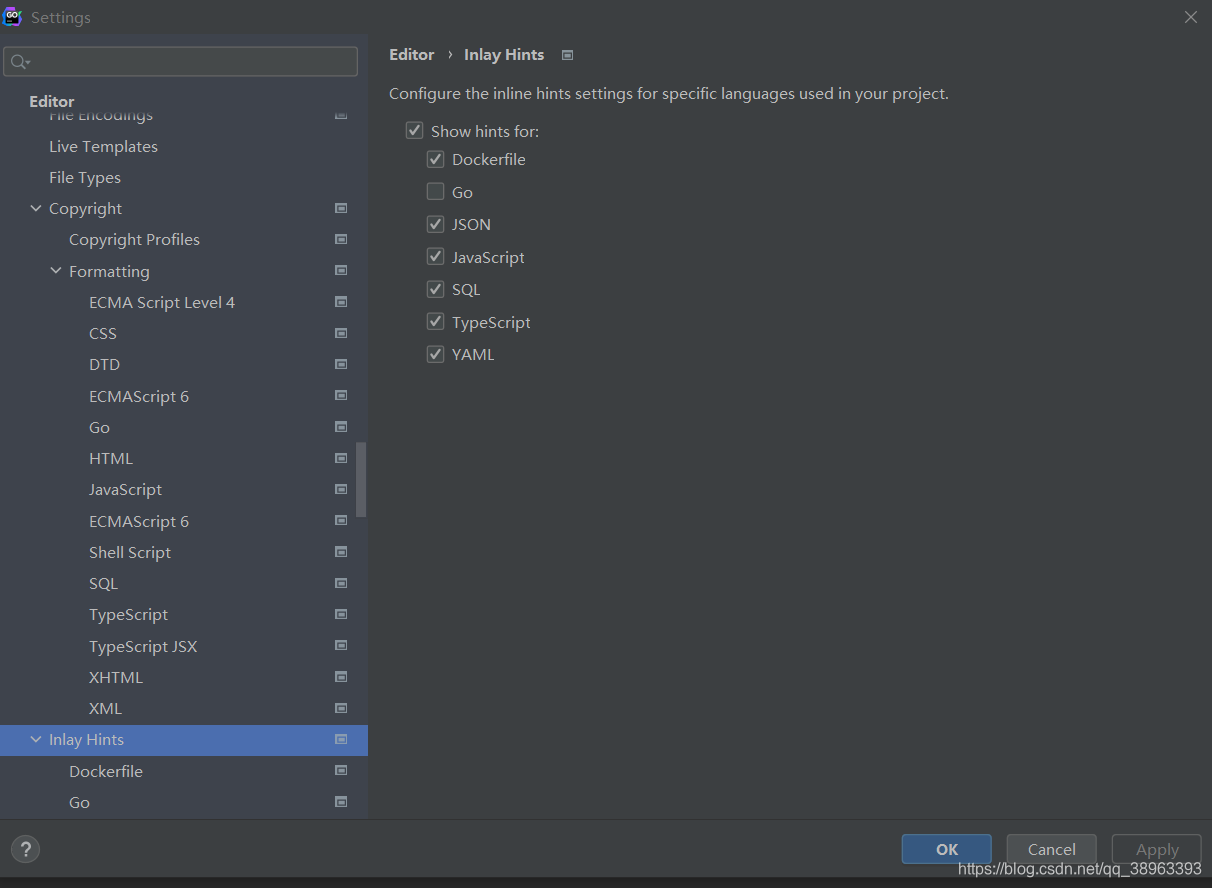This screenshot has width=1212, height=888.
Task: Click Editor in the breadcrumb
Action: 412,55
